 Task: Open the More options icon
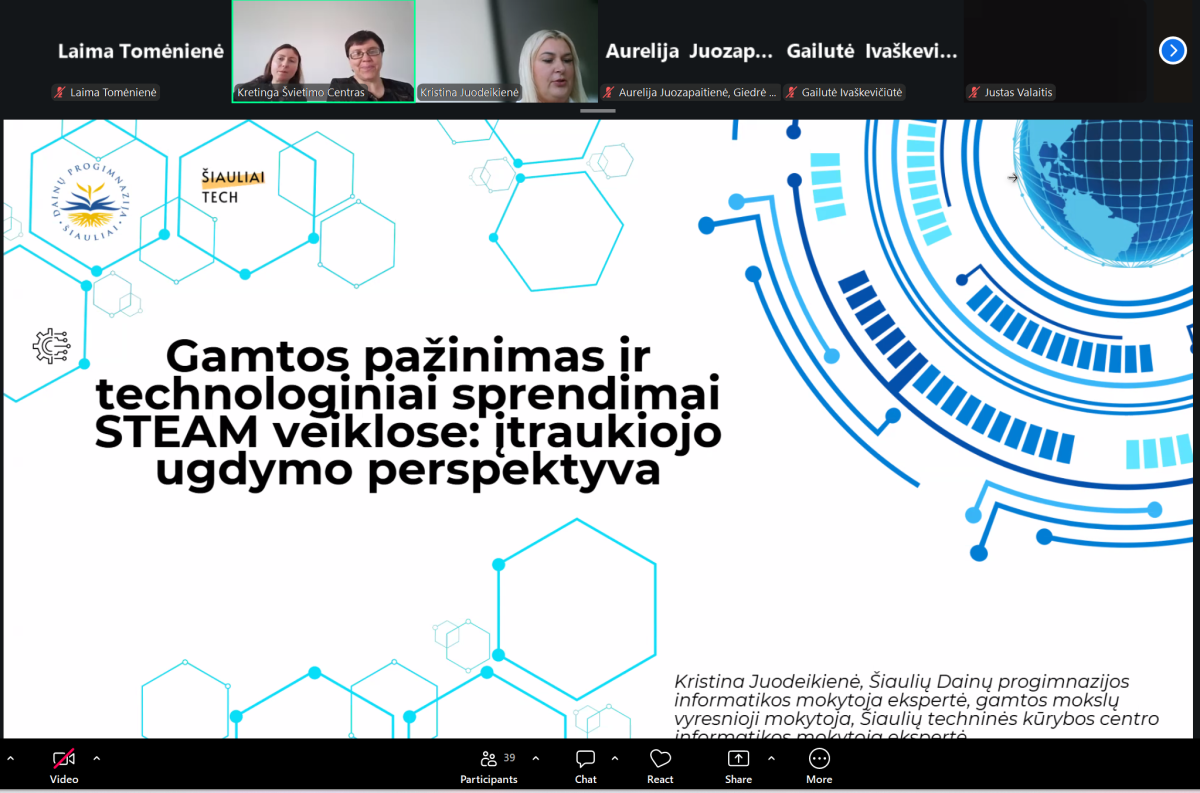coord(819,759)
